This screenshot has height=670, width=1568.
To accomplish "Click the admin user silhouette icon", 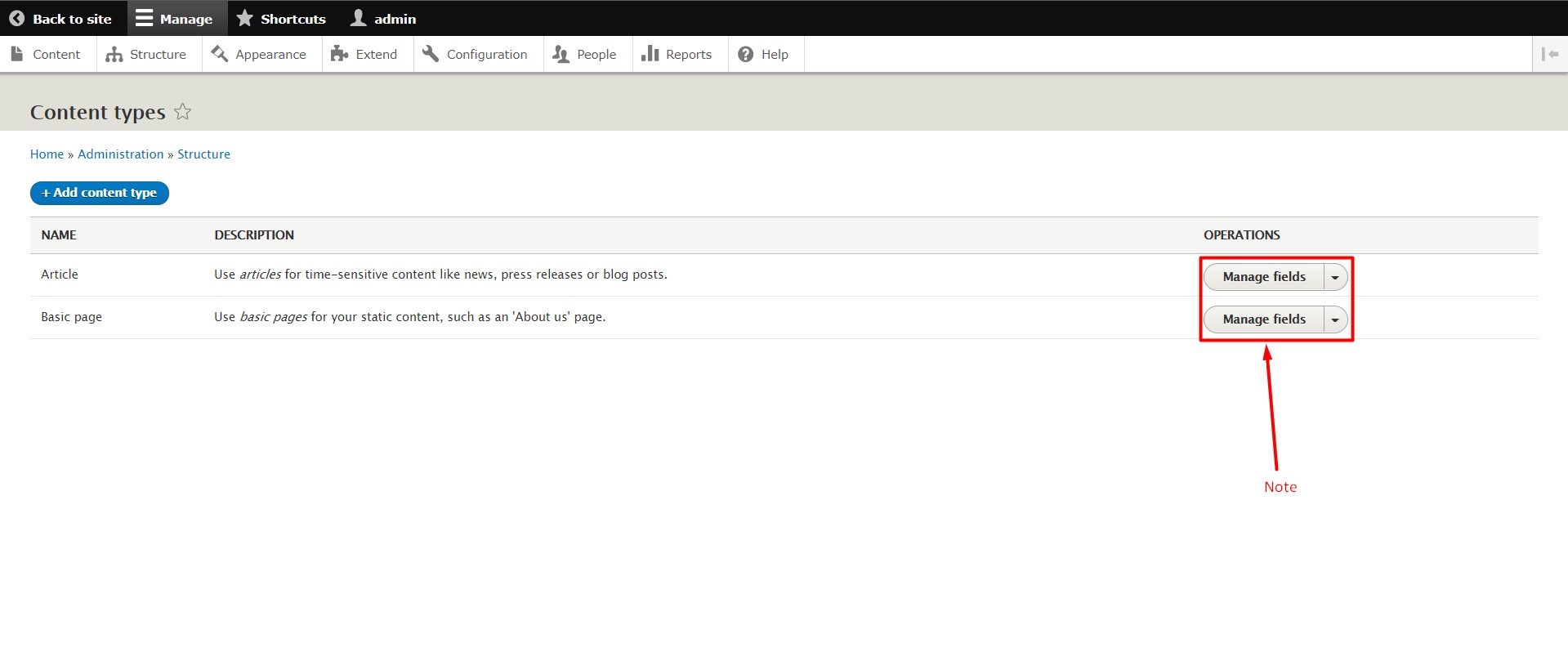I will point(358,18).
